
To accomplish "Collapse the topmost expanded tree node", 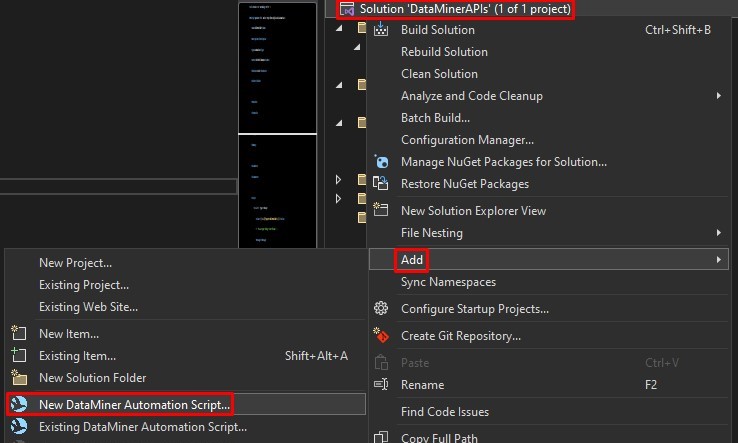I will 339,28.
